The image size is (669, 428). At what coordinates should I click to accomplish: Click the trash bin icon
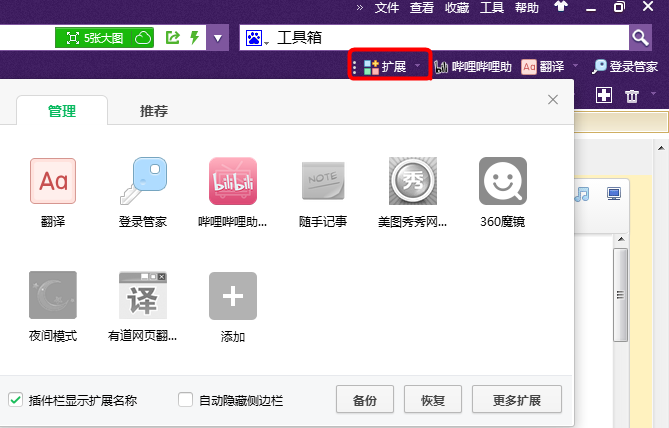632,96
